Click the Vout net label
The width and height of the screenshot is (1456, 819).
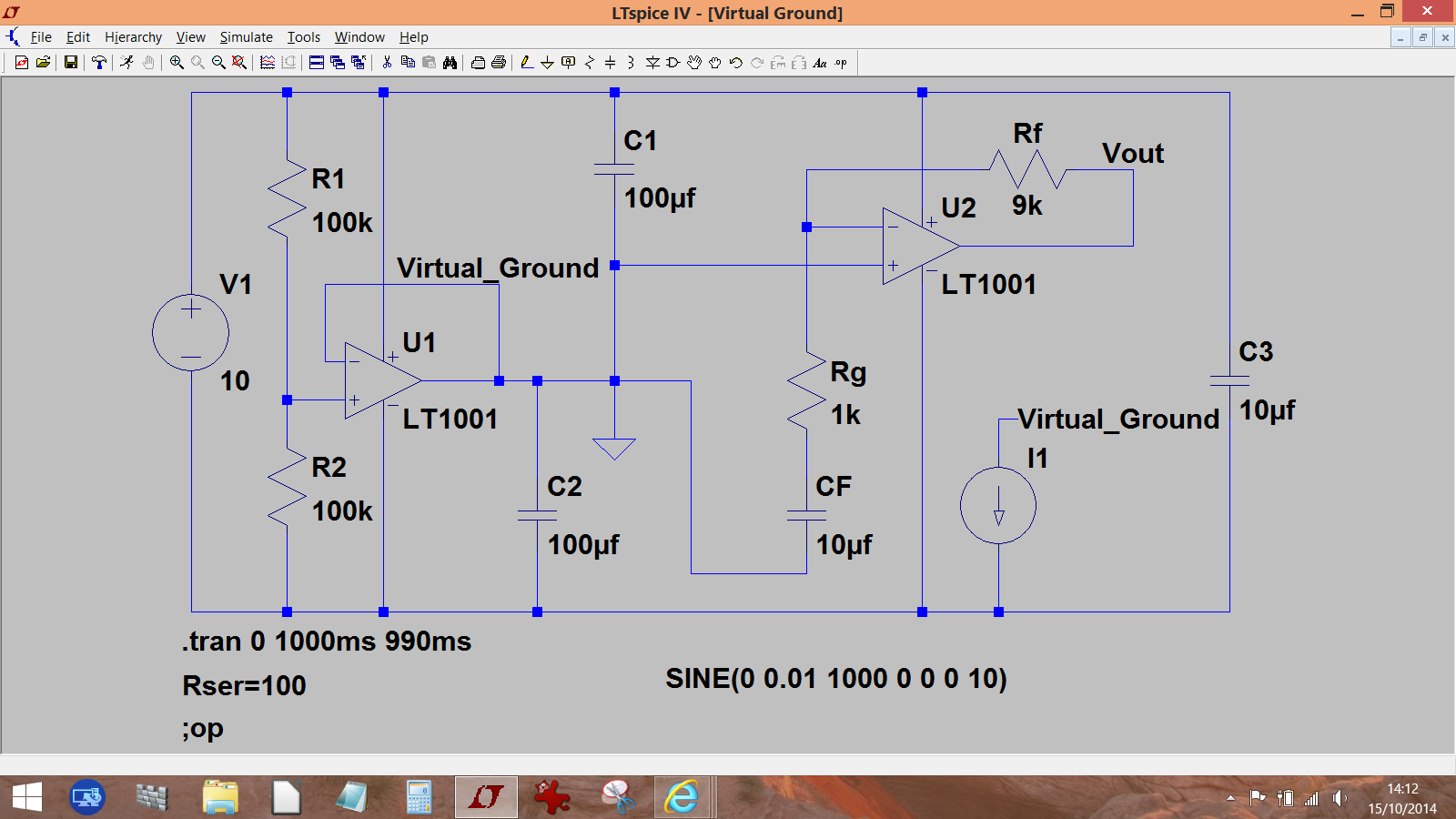(x=1133, y=153)
